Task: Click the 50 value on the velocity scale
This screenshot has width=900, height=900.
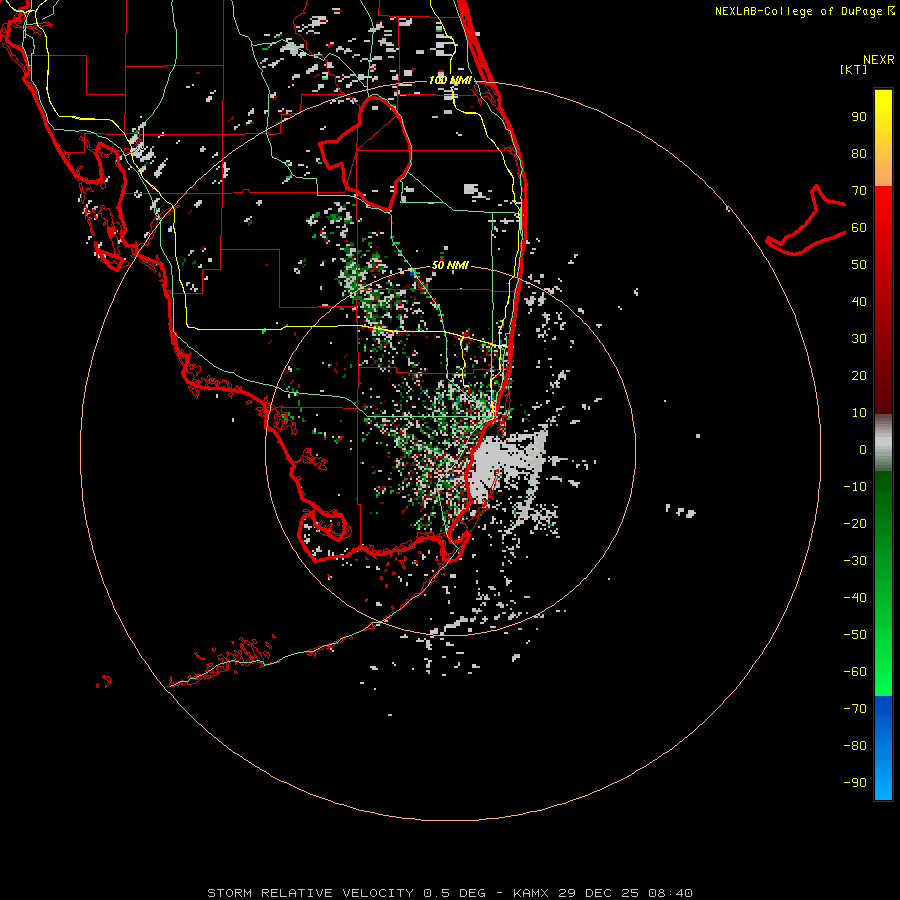Action: [x=859, y=265]
